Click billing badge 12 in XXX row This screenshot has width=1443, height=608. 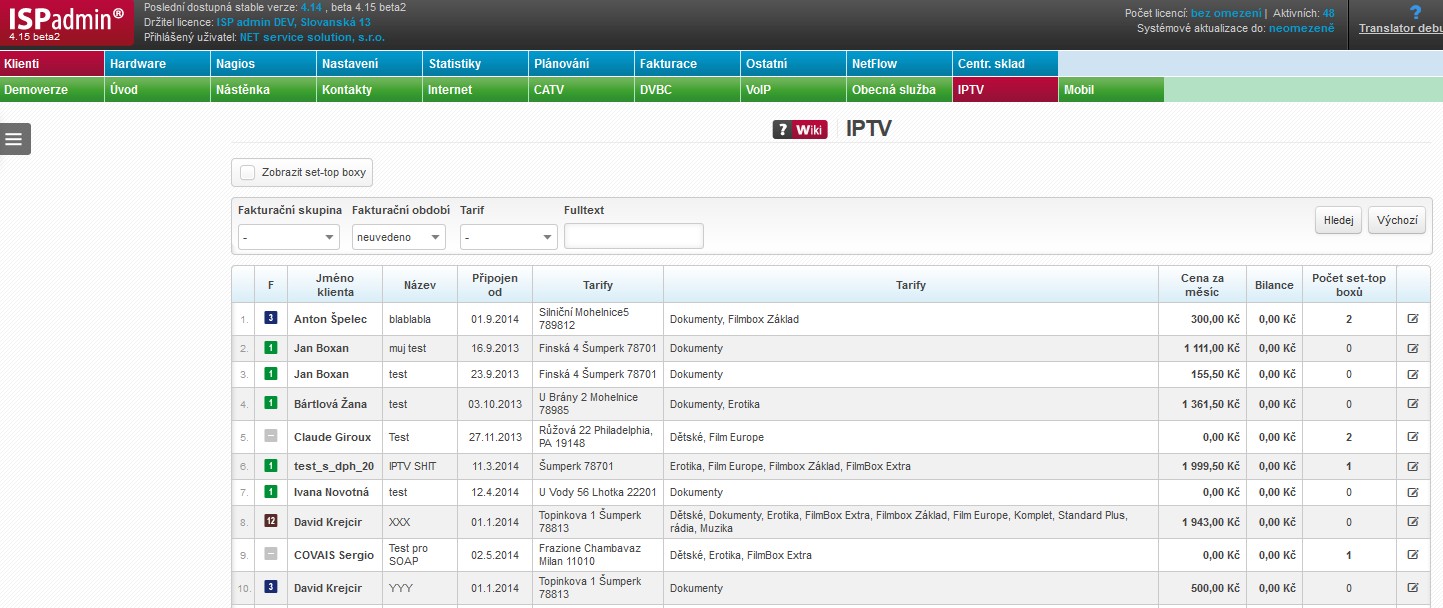pos(270,521)
